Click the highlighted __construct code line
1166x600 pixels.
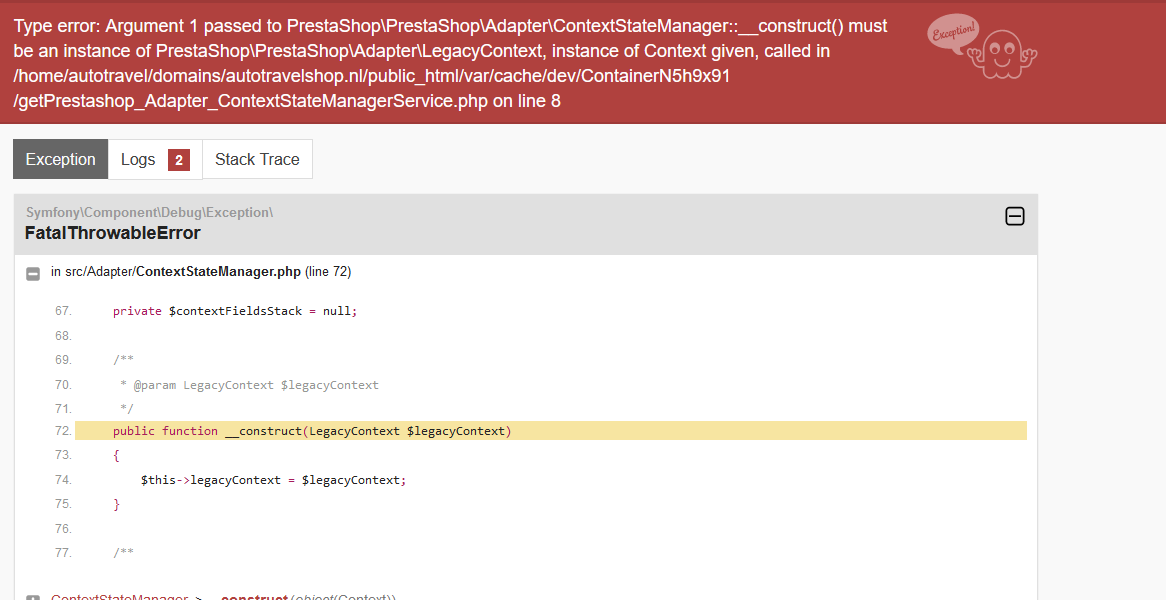click(x=312, y=431)
